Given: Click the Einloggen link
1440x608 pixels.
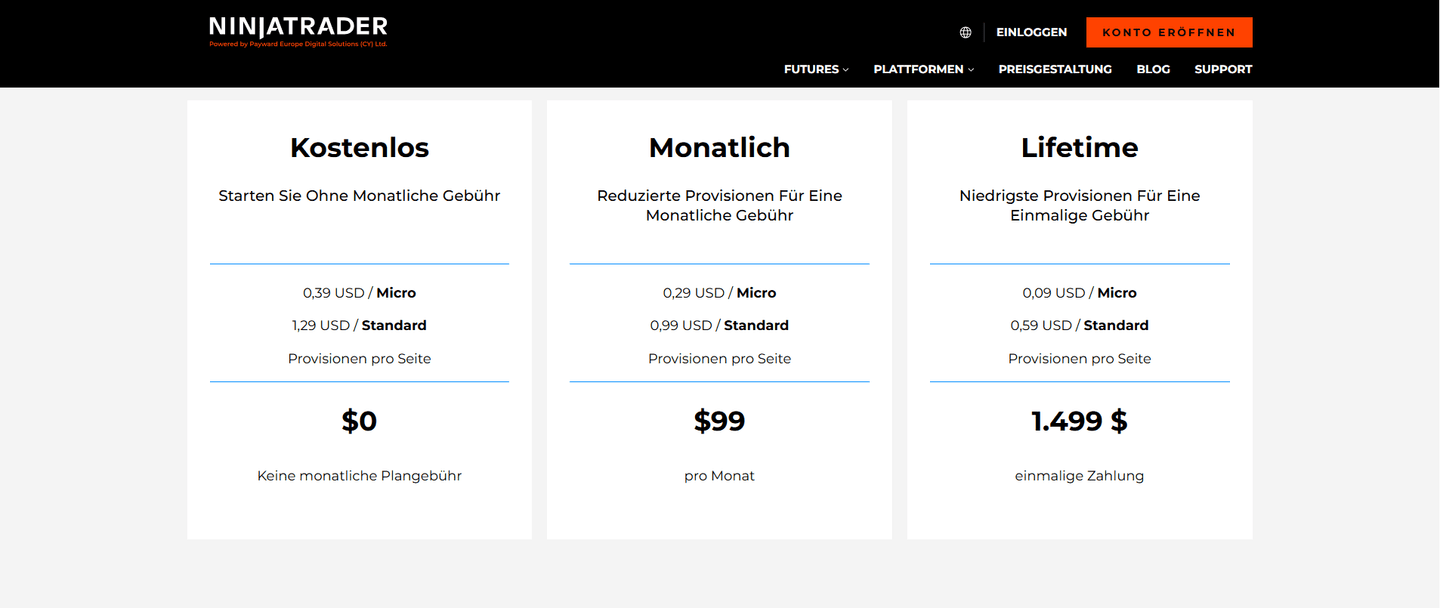Looking at the screenshot, I should (x=1031, y=32).
